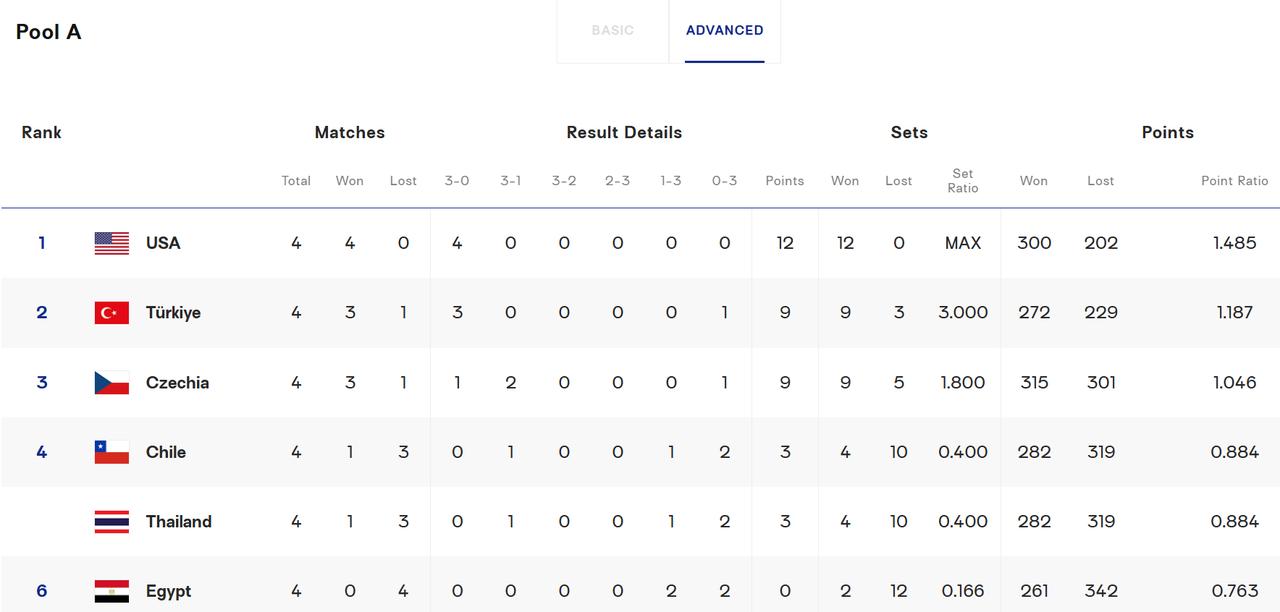Click USA's point ratio value 1.485
This screenshot has height=612, width=1280.
[x=1235, y=243]
